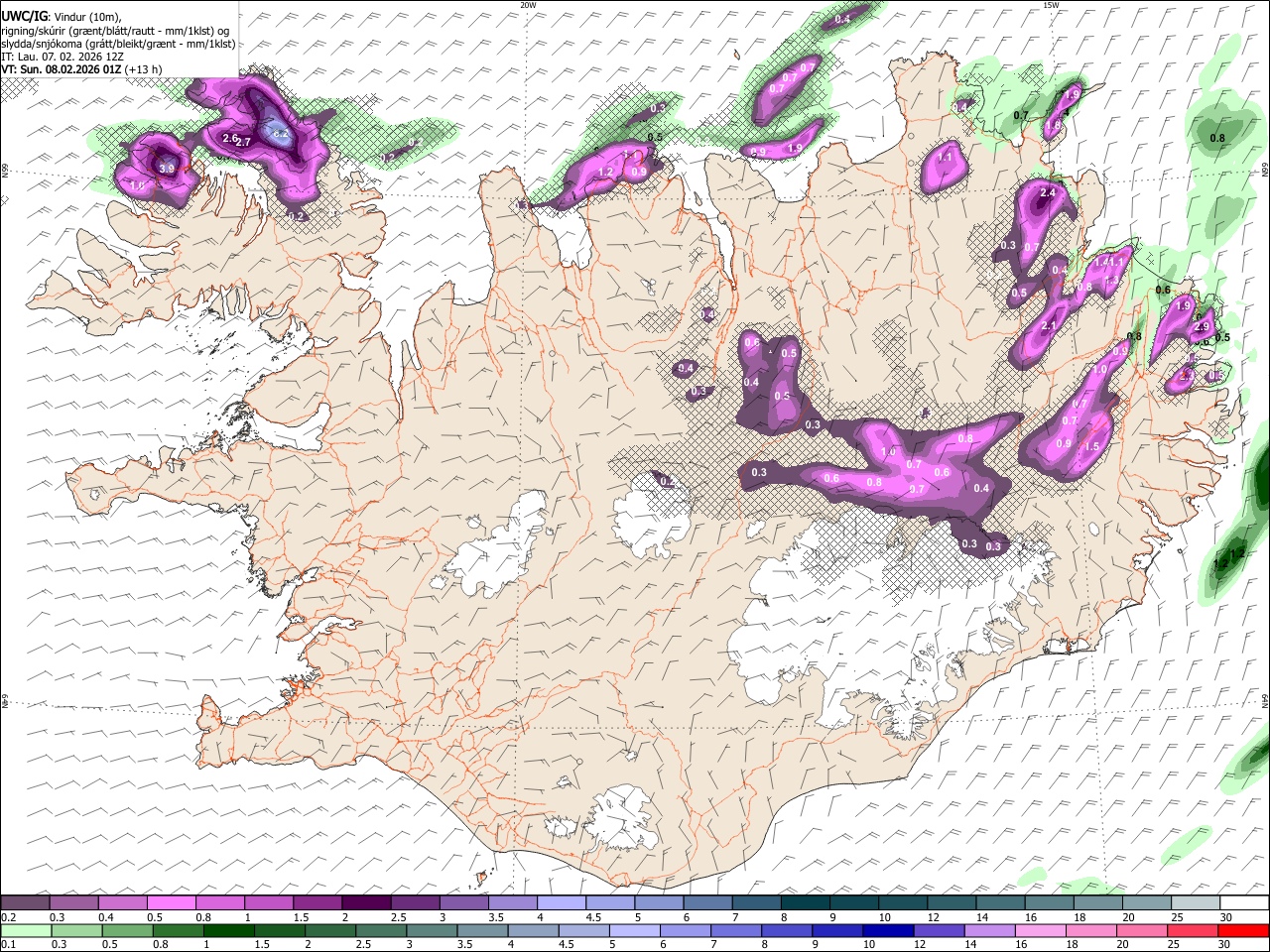The height and width of the screenshot is (952, 1270).
Task: Click the 2.7 snowfall value on the map
Action: [x=242, y=143]
